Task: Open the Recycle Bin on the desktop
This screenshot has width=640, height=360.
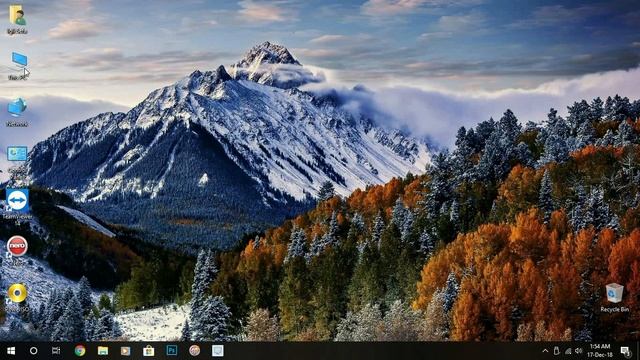Action: 614,298
